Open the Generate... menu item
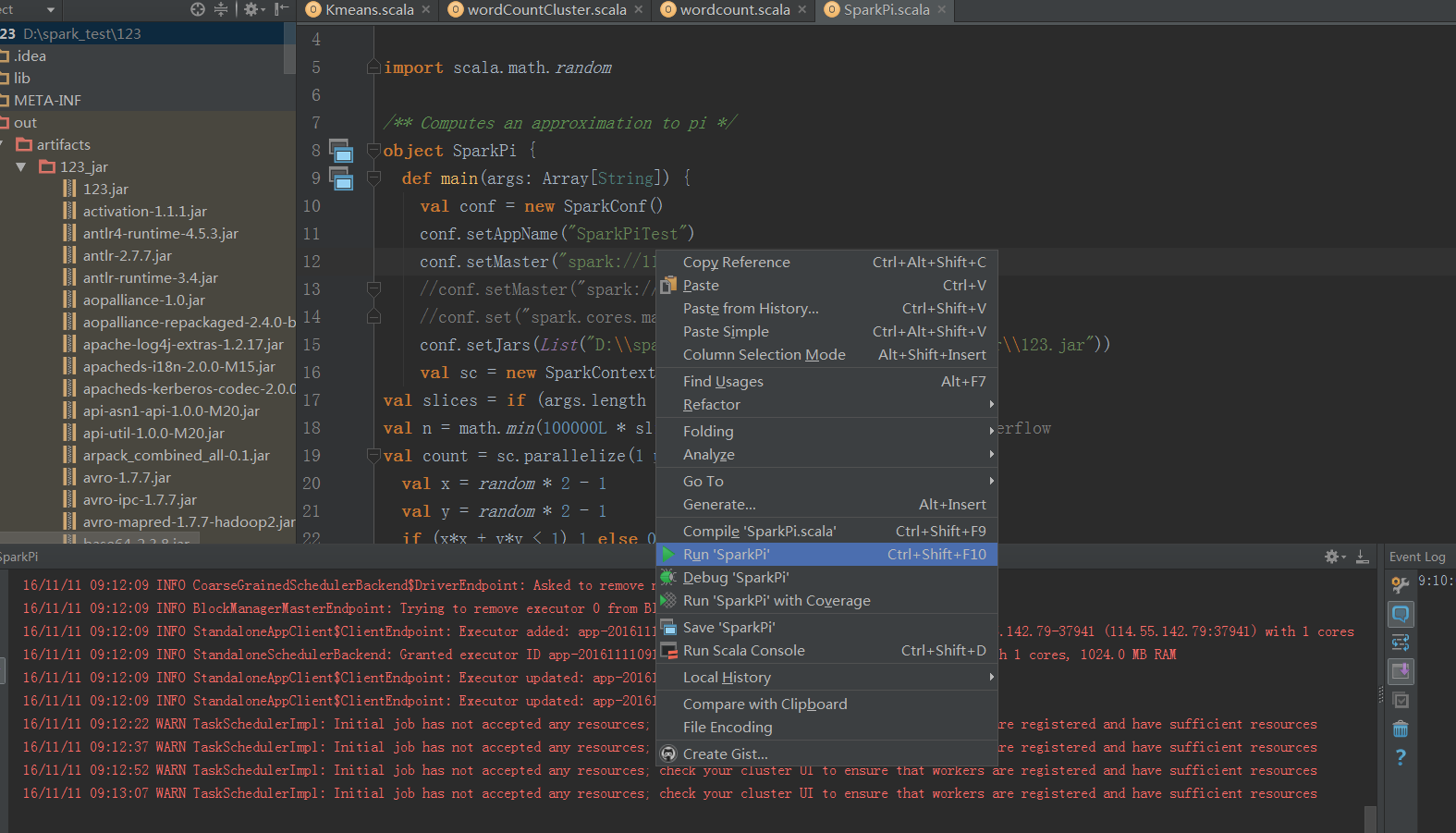The width and height of the screenshot is (1456, 833). [826, 504]
